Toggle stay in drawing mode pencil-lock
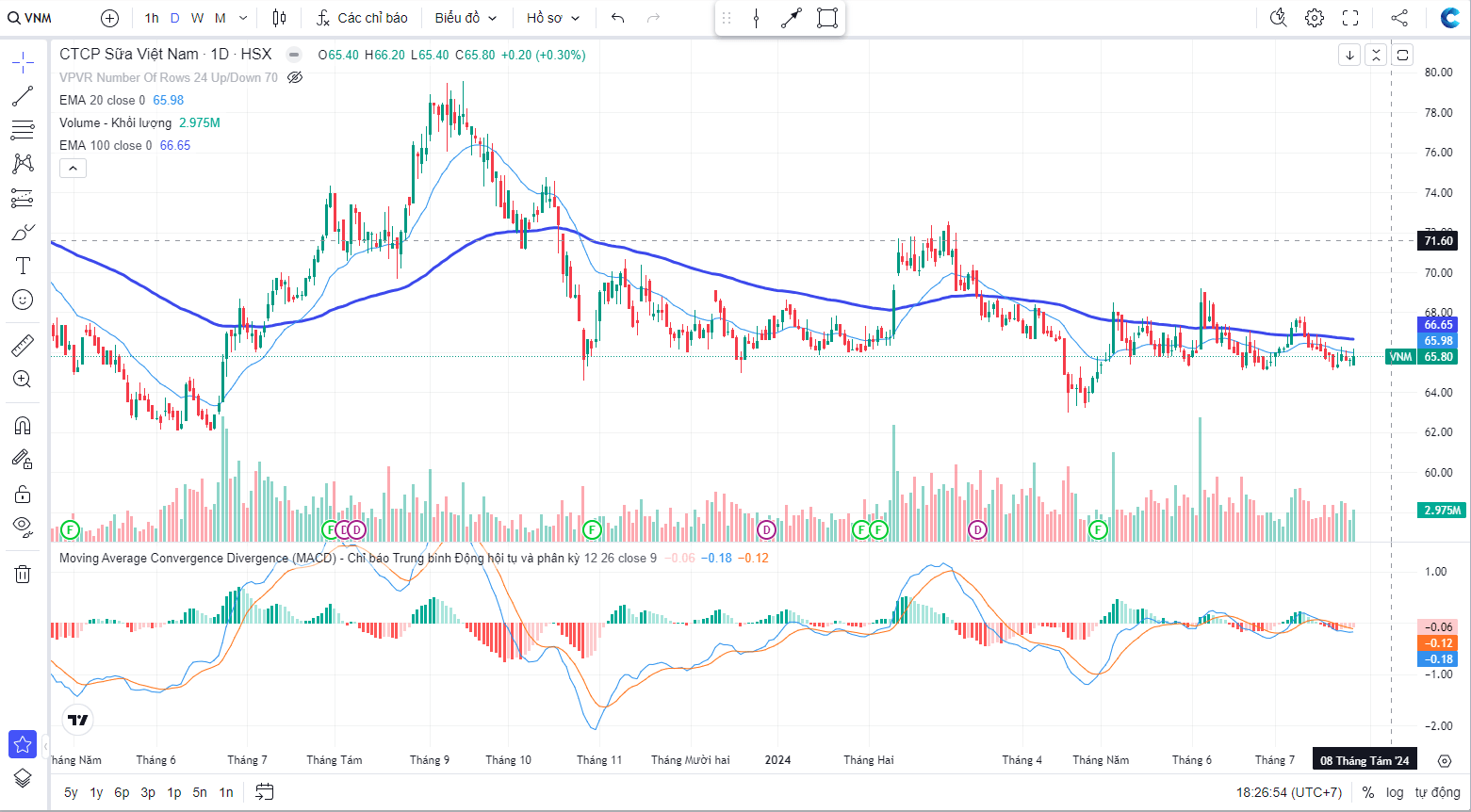The width and height of the screenshot is (1471, 812). tap(23, 460)
